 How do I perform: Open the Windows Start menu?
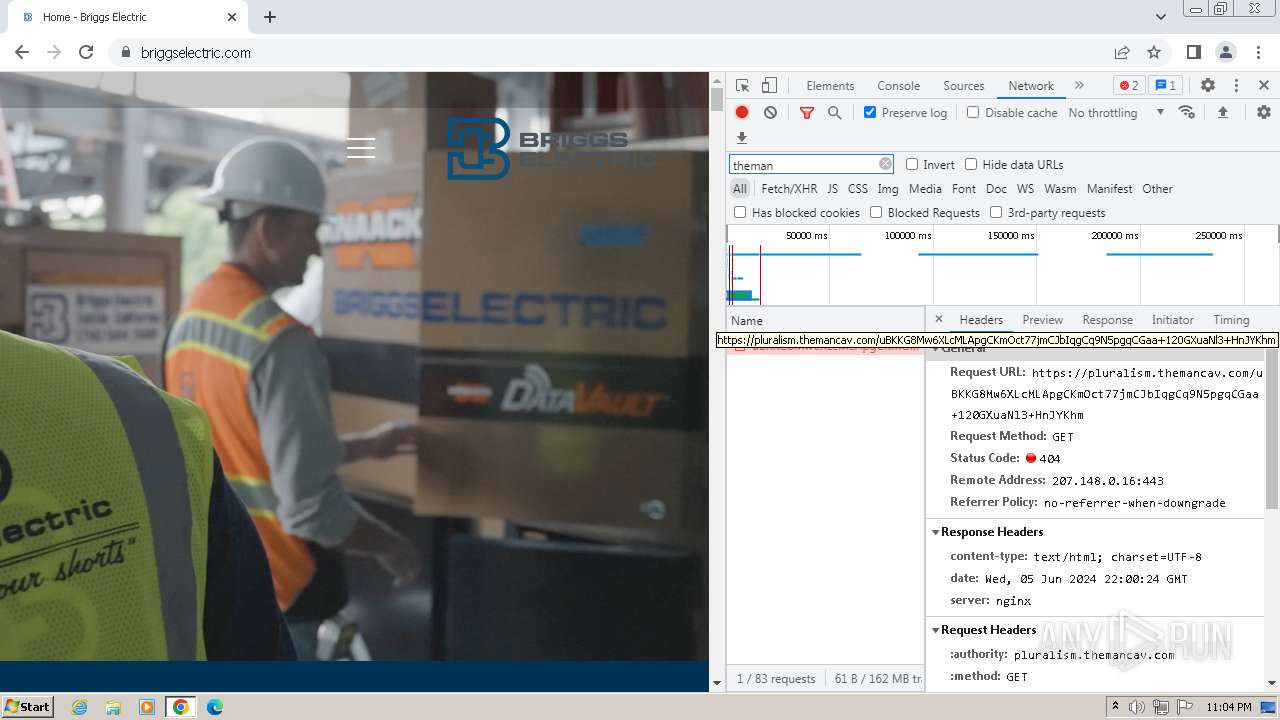tap(28, 707)
